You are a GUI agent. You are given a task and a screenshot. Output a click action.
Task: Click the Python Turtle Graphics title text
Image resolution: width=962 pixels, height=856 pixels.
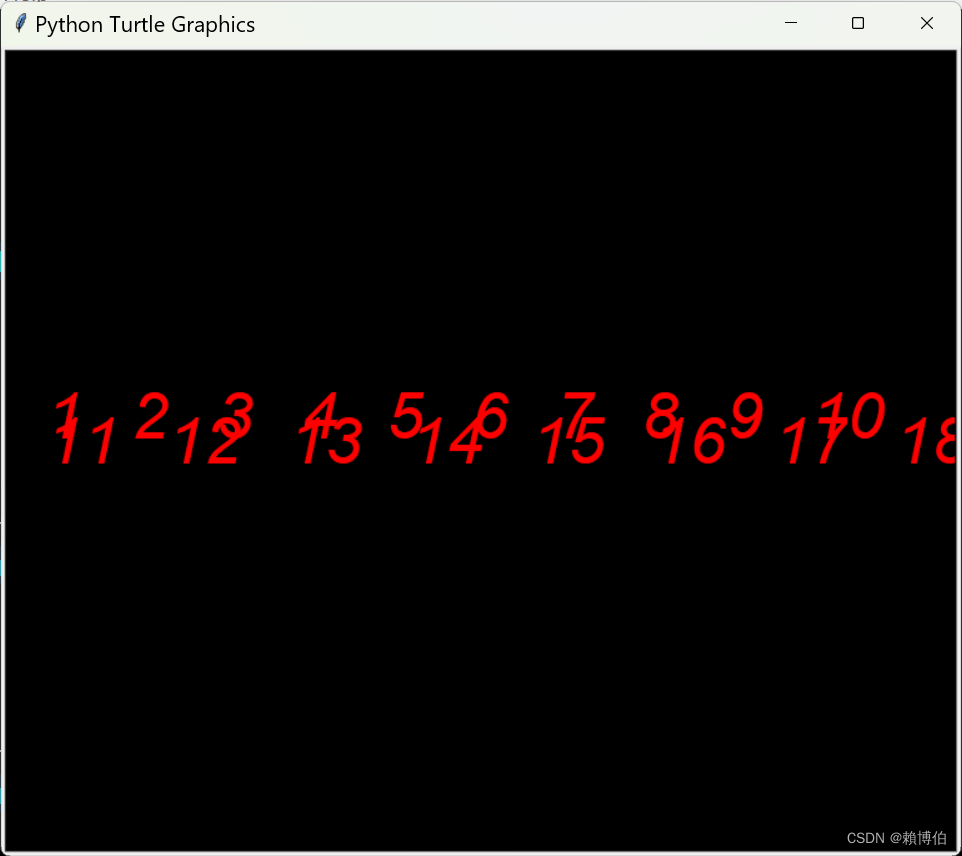pos(145,23)
